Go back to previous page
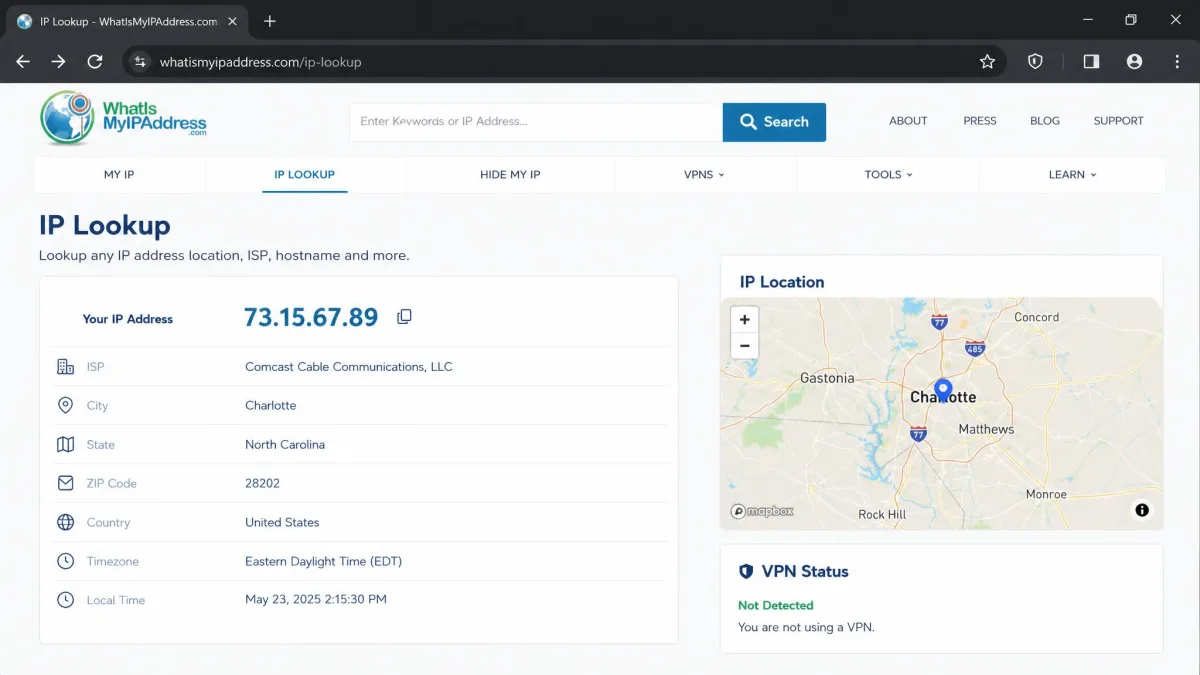Viewport: 1200px width, 675px height. coord(23,62)
